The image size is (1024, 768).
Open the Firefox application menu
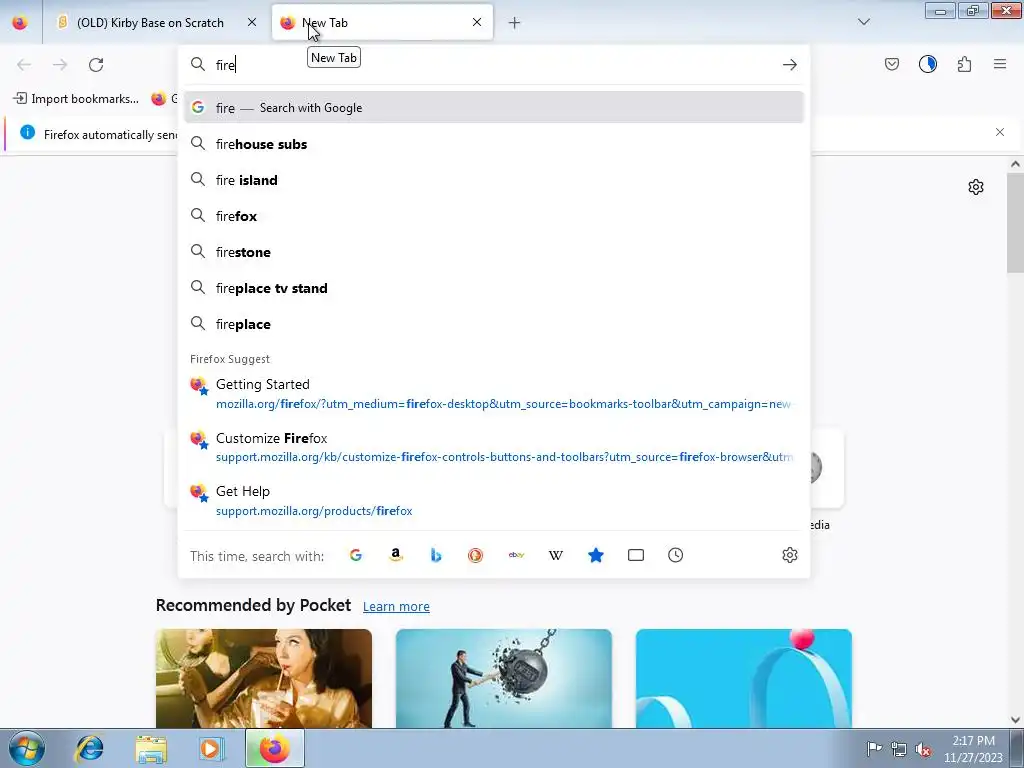point(1000,64)
